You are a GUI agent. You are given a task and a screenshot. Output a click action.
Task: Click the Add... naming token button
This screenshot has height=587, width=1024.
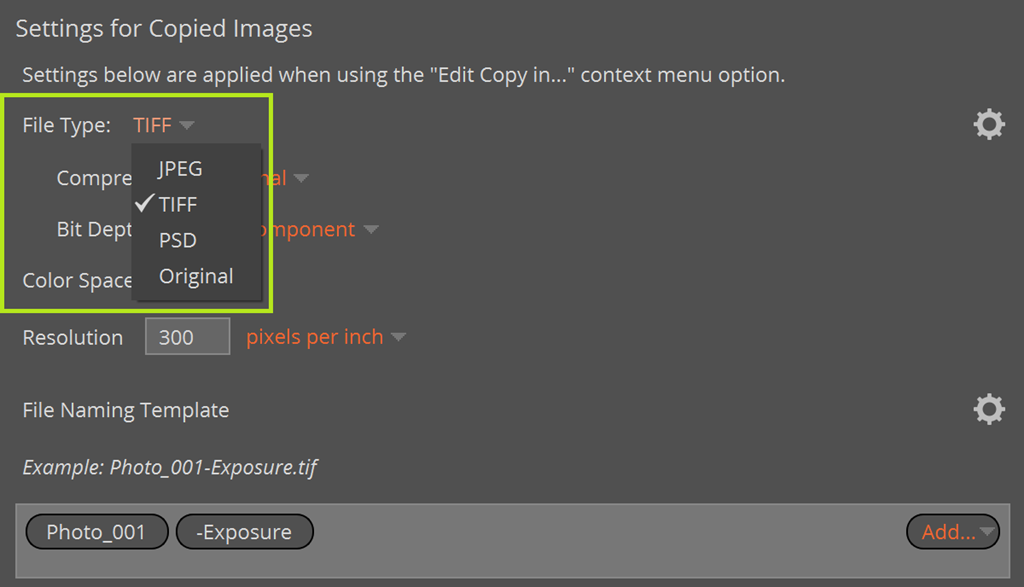[x=947, y=532]
